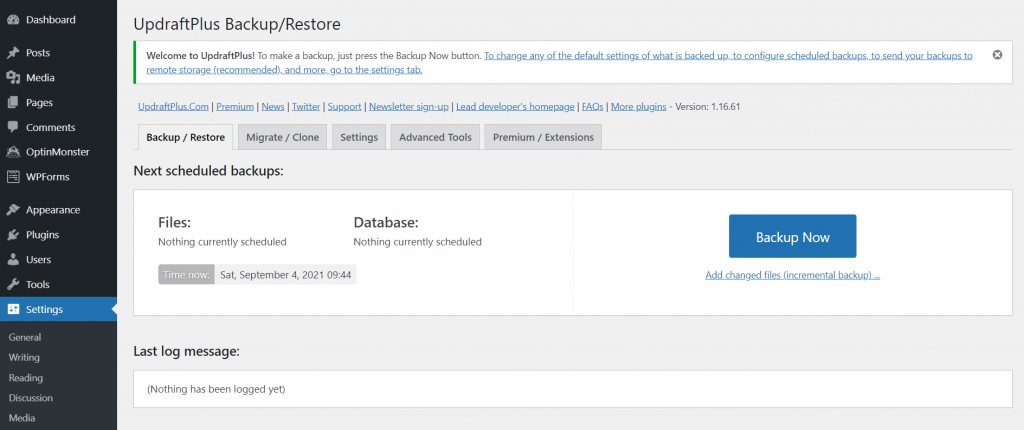
Task: Click the OptinMonster mascot icon
Action: pos(13,152)
